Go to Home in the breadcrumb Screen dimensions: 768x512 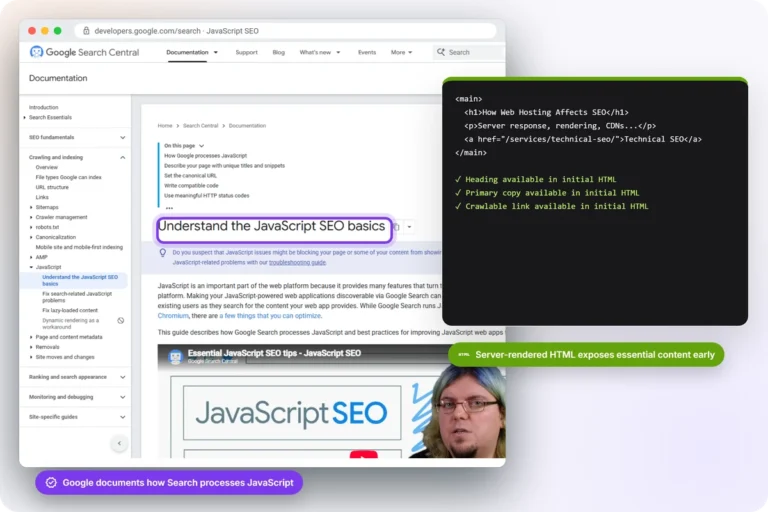165,125
